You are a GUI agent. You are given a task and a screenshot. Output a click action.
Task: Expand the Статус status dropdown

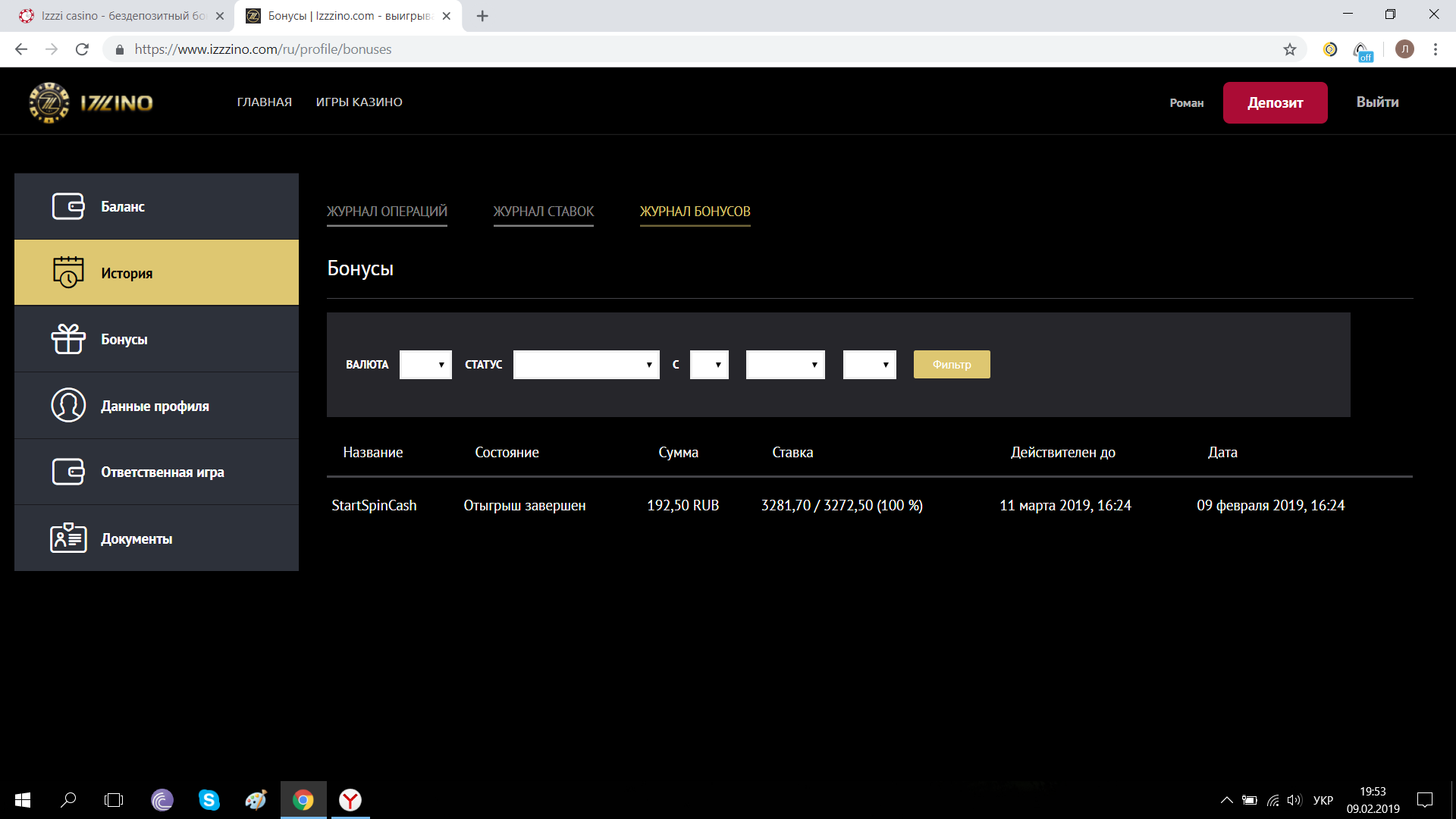click(x=586, y=365)
